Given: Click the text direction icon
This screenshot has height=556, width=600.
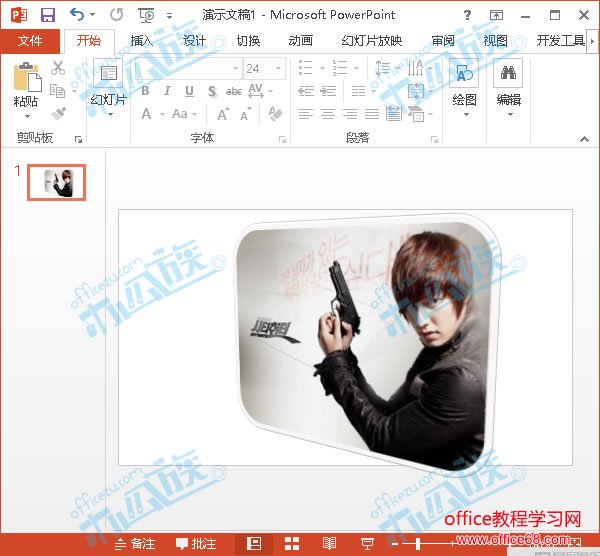Looking at the screenshot, I should (418, 68).
